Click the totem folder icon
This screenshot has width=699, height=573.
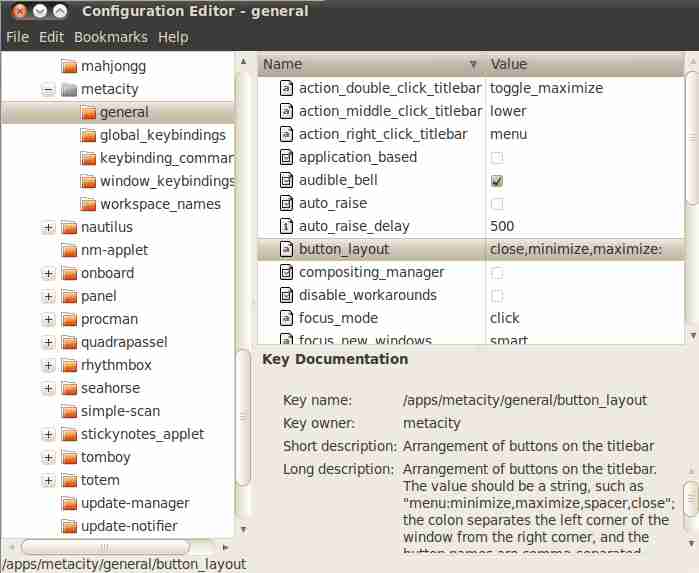pos(69,481)
